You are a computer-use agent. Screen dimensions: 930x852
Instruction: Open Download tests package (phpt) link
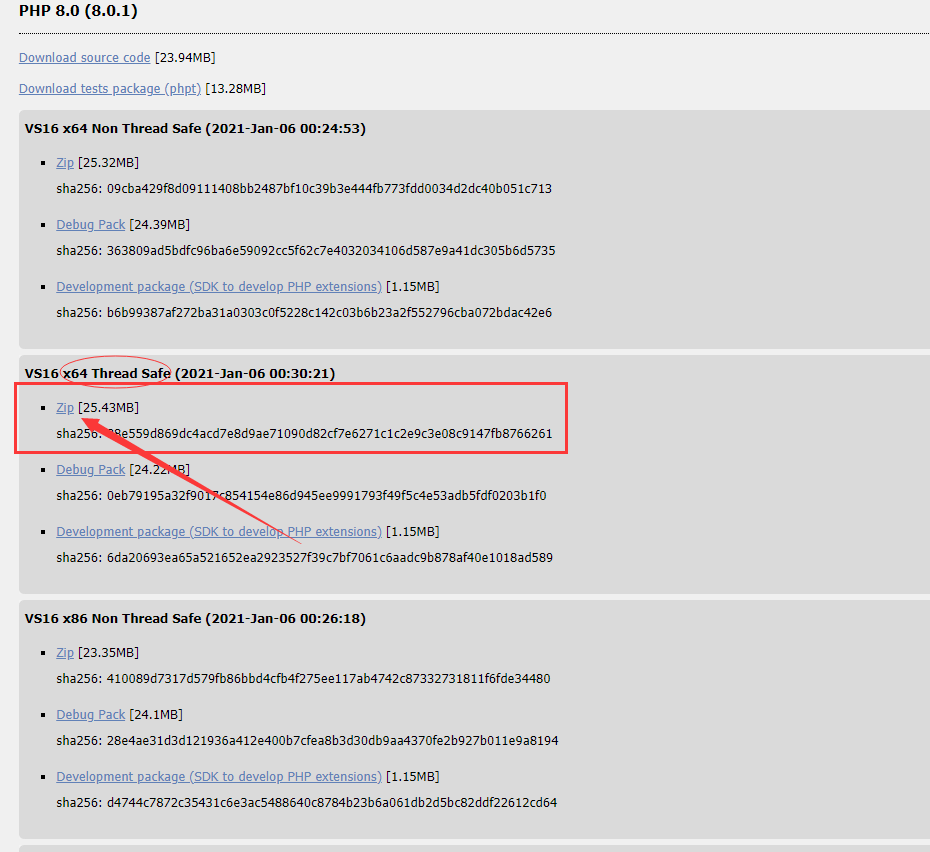click(x=110, y=88)
